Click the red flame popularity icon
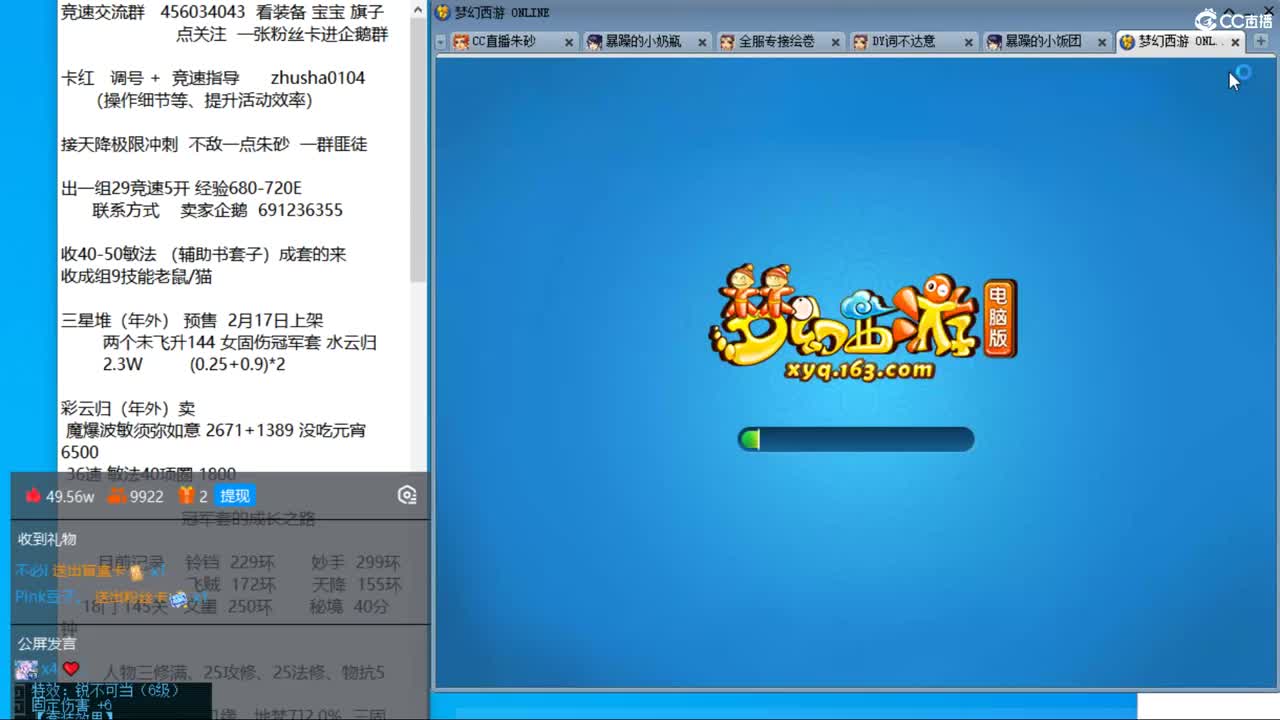 coord(33,496)
